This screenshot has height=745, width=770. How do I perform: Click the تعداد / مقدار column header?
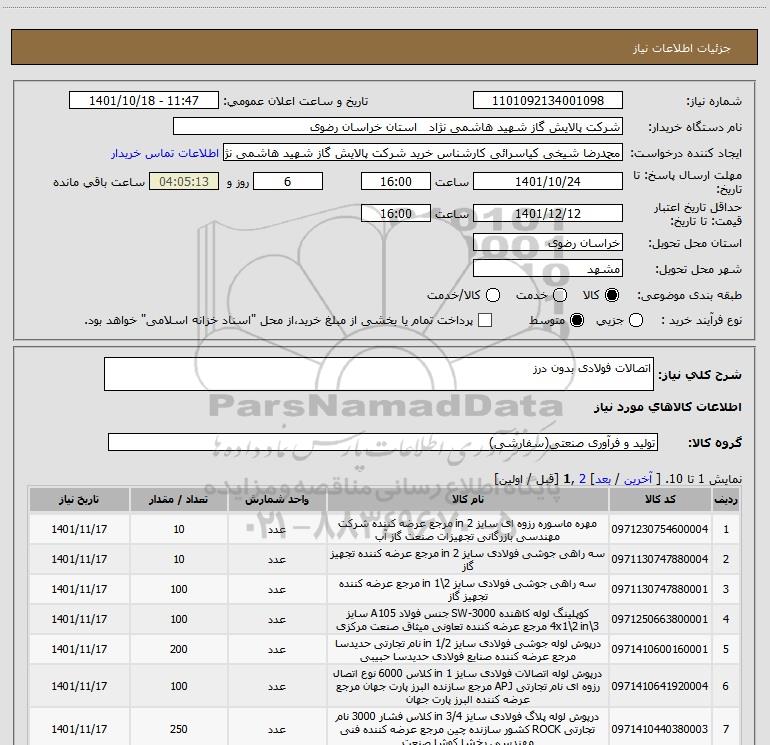pos(179,499)
